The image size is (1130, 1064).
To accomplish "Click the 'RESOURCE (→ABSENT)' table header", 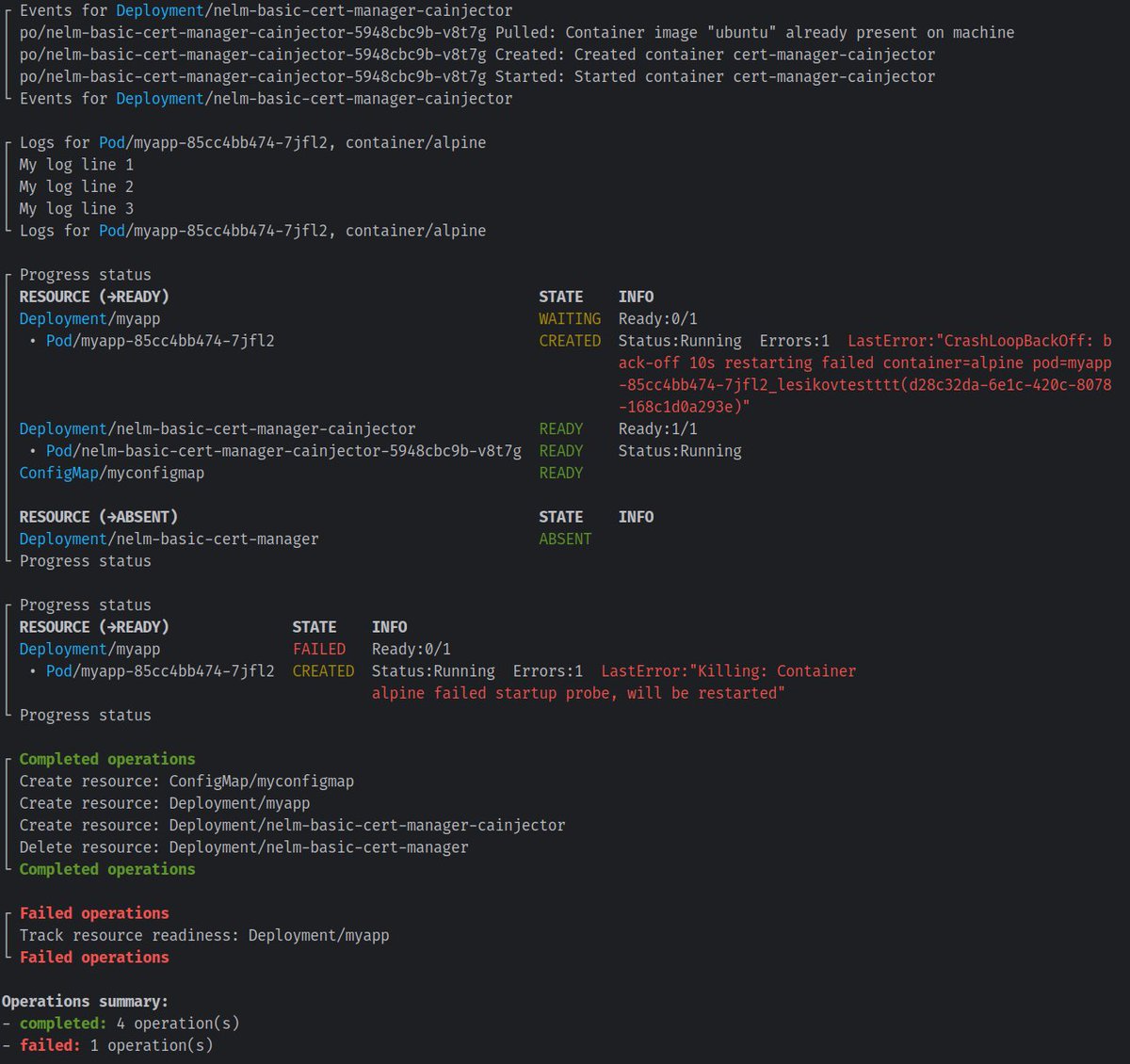I will [x=98, y=517].
